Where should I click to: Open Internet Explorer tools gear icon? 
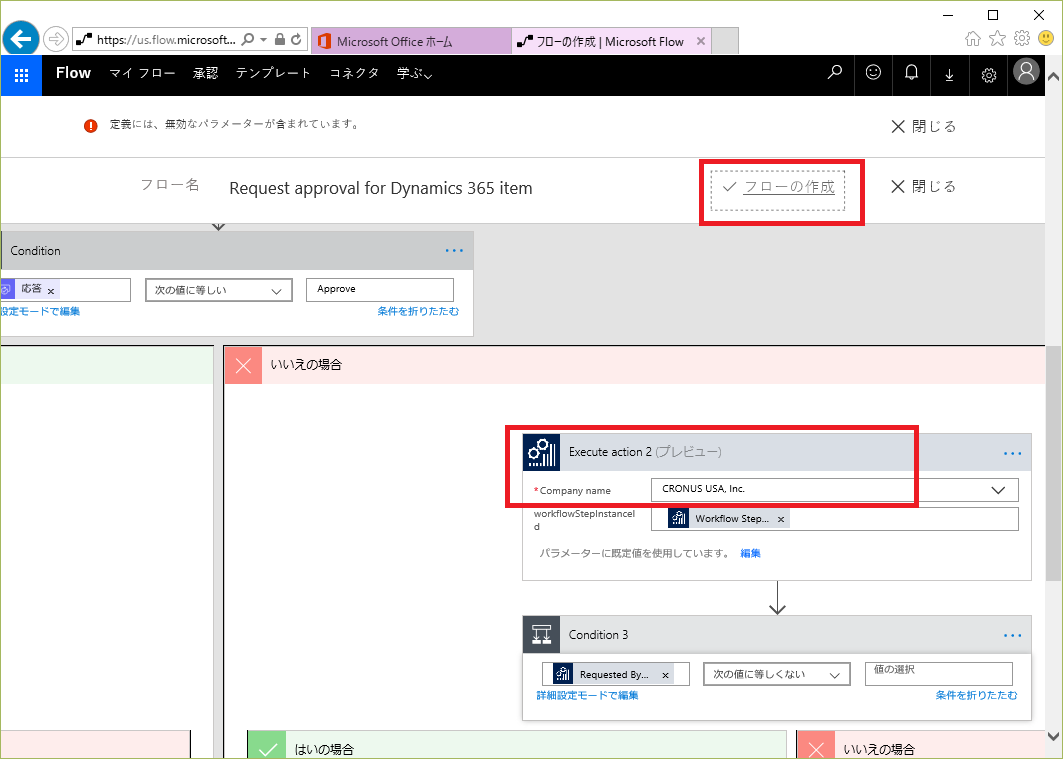[x=1022, y=39]
